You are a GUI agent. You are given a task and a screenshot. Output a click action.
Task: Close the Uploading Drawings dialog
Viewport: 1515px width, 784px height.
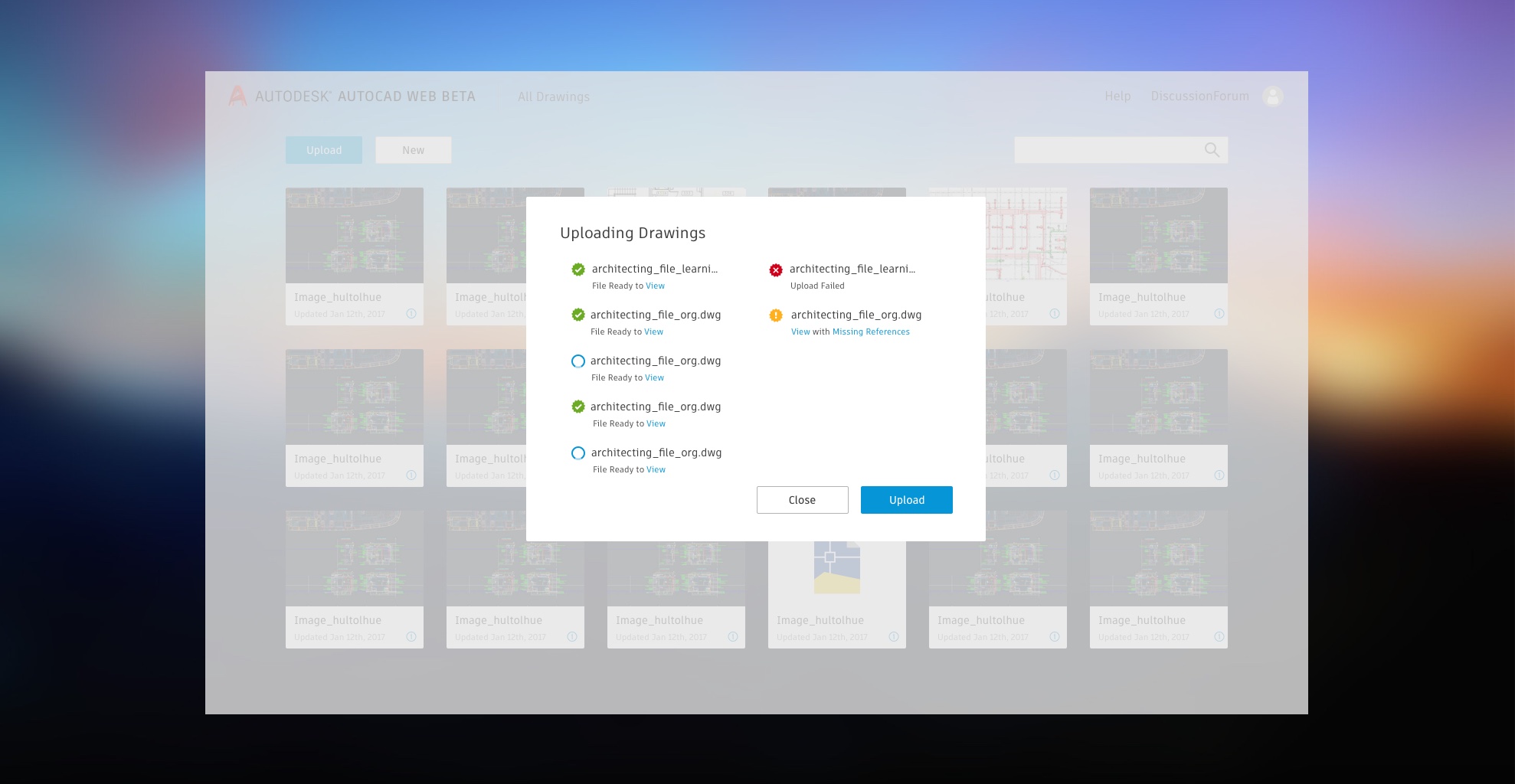click(x=802, y=500)
